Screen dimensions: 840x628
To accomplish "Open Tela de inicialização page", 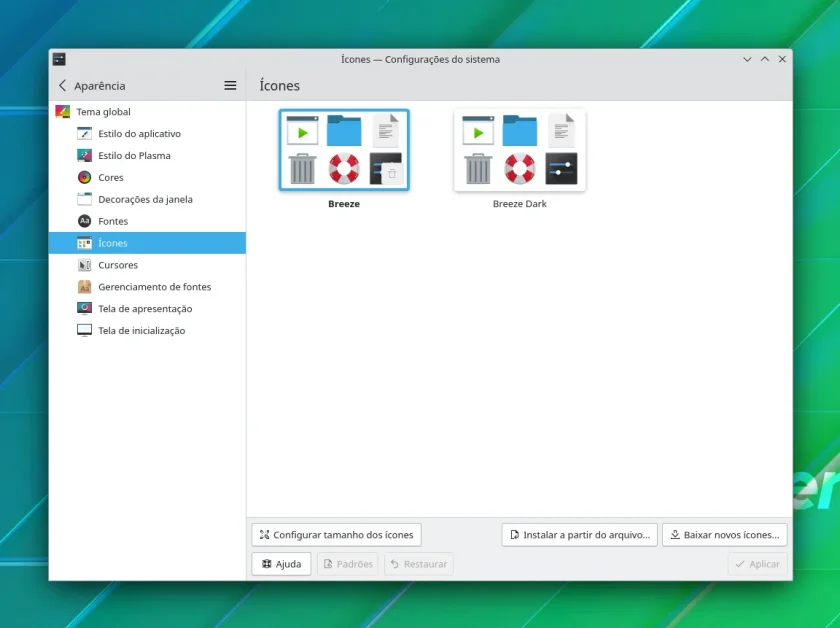I will pos(147,331).
